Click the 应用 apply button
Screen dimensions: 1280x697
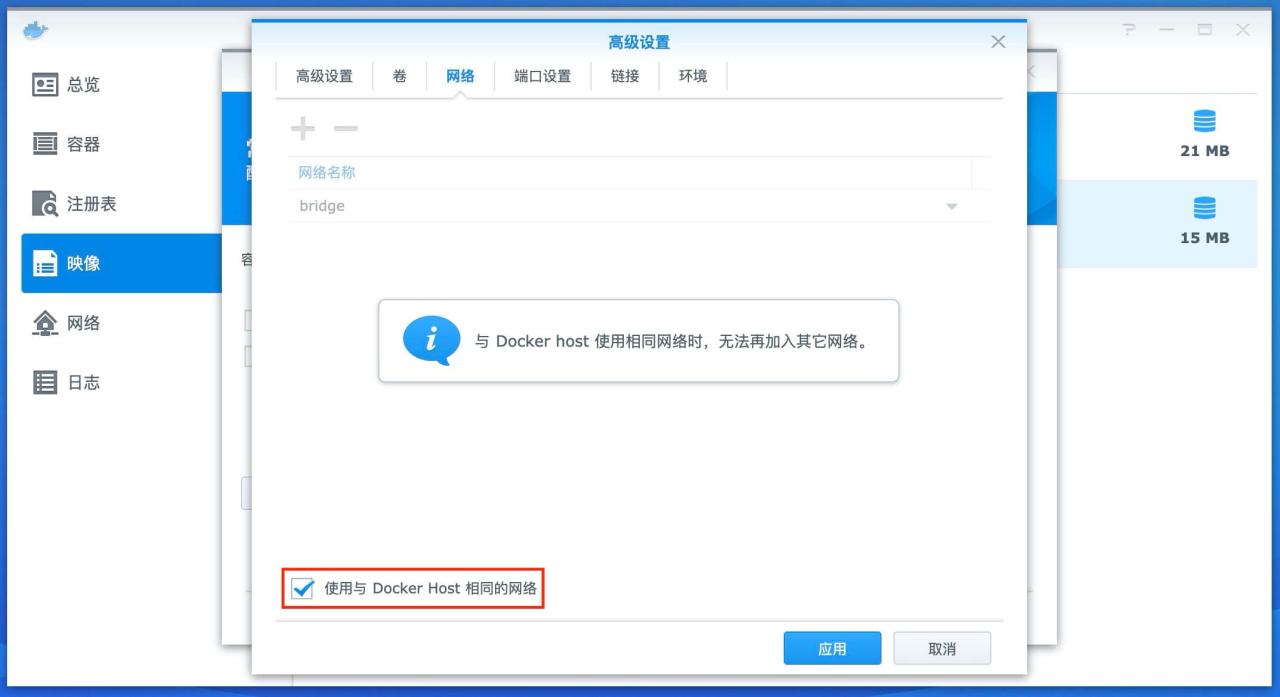832,649
